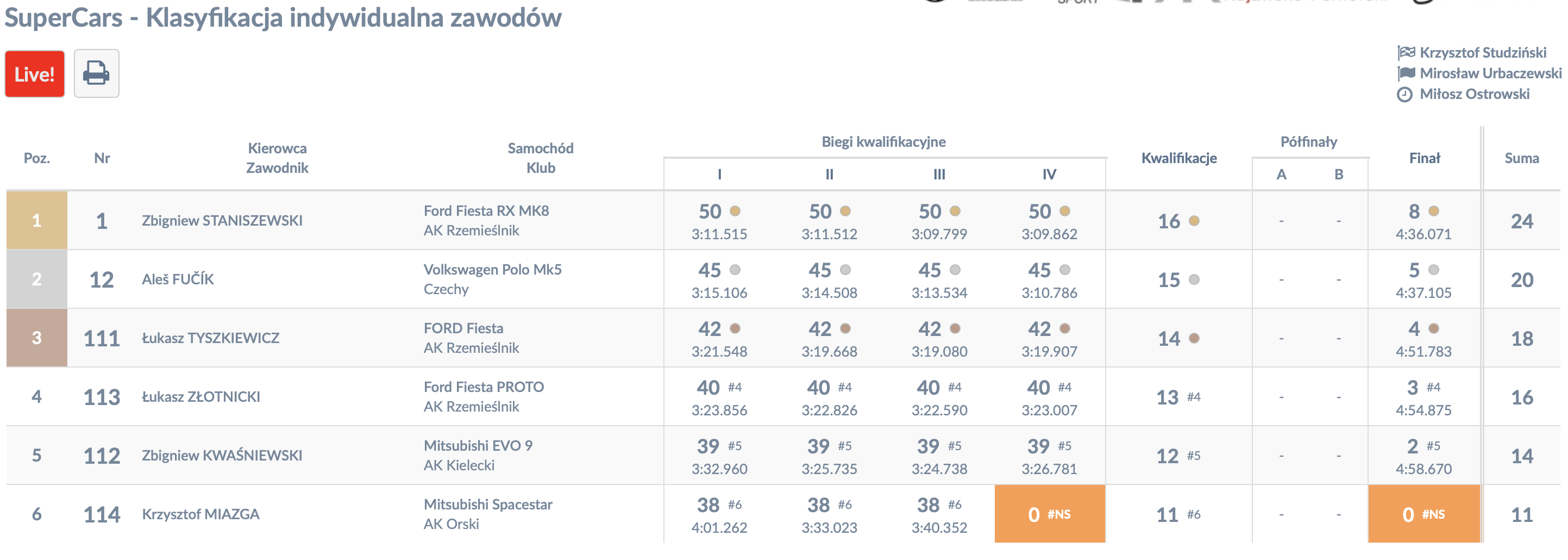
Task: Select the Suma column header
Action: (1521, 158)
